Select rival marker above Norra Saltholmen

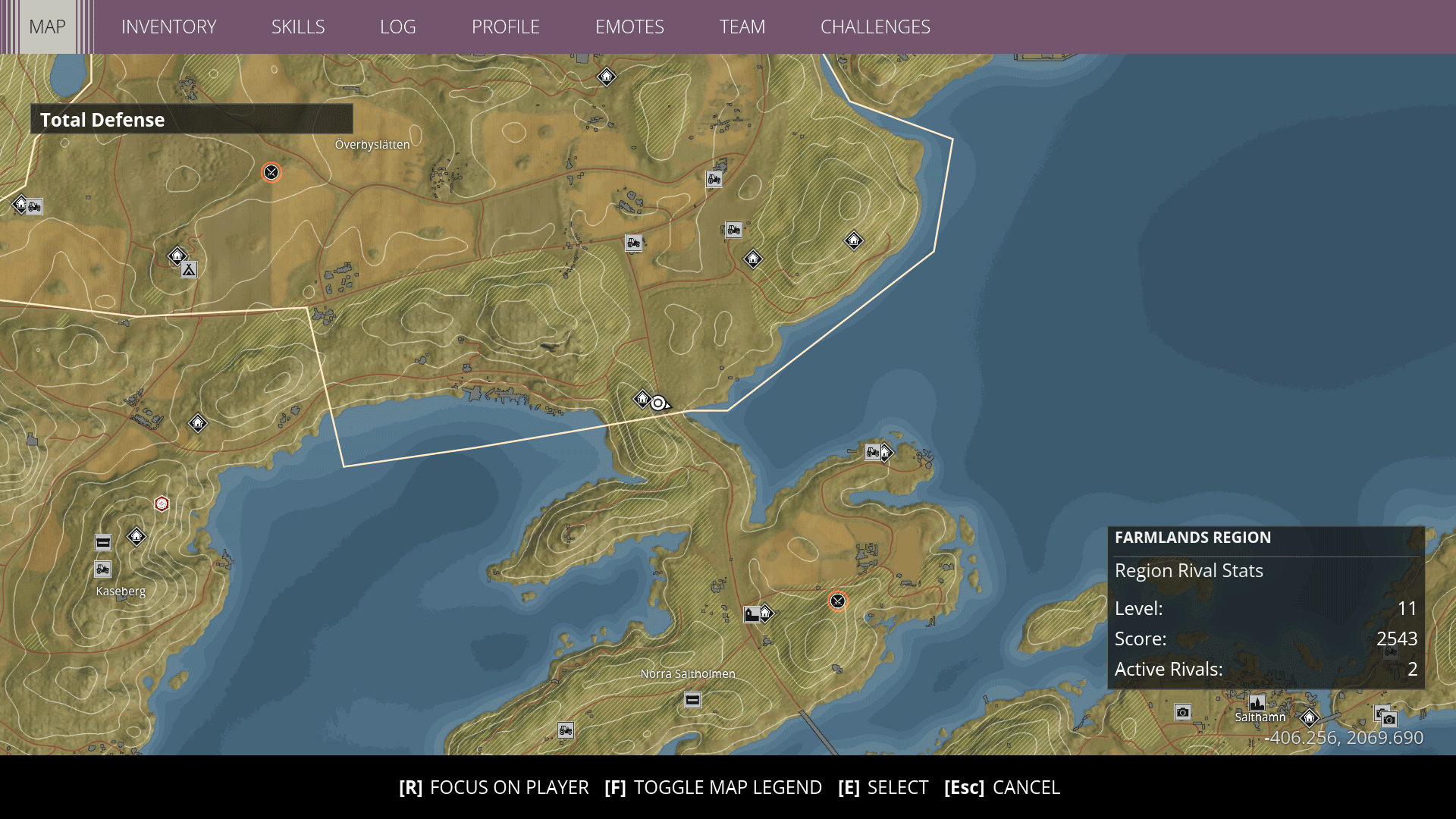(x=837, y=601)
